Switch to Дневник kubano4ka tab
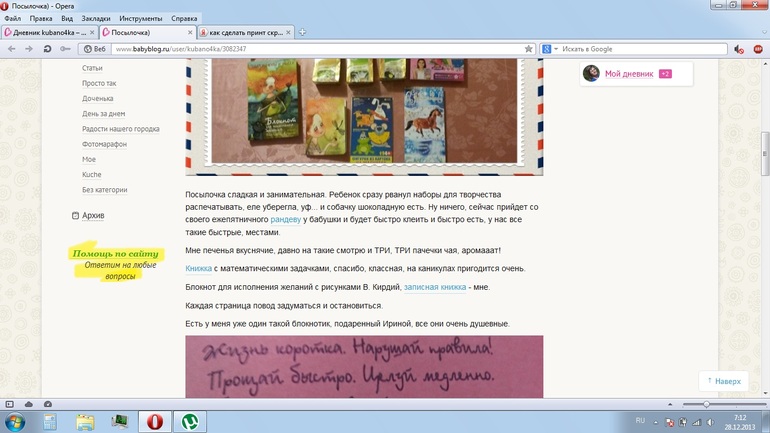770x433 pixels. click(x=49, y=32)
